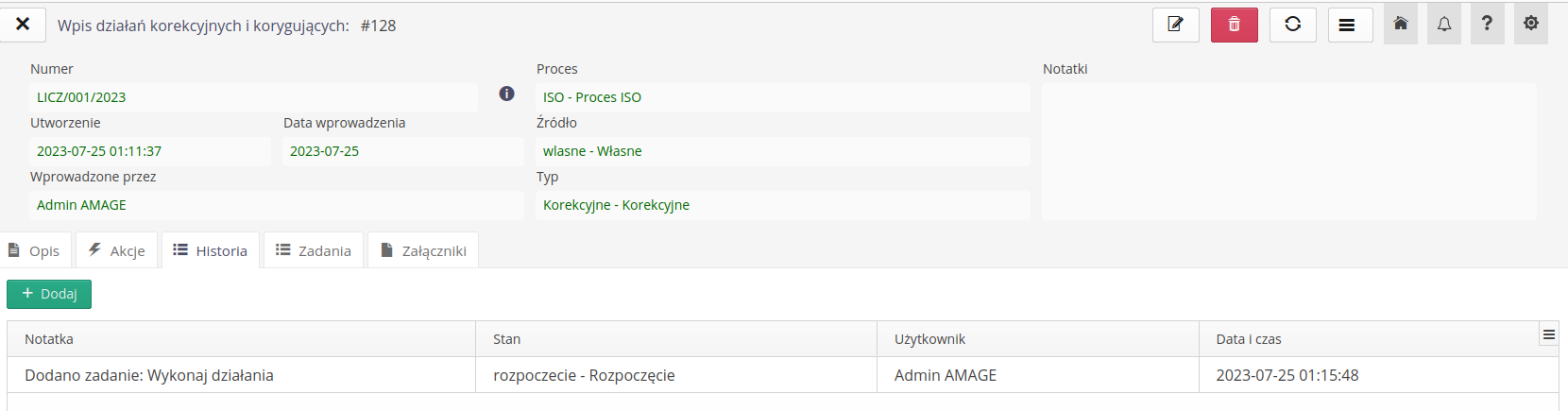Viewport: 1568px width, 411px height.
Task: Select the Zadania tab
Action: click(314, 250)
